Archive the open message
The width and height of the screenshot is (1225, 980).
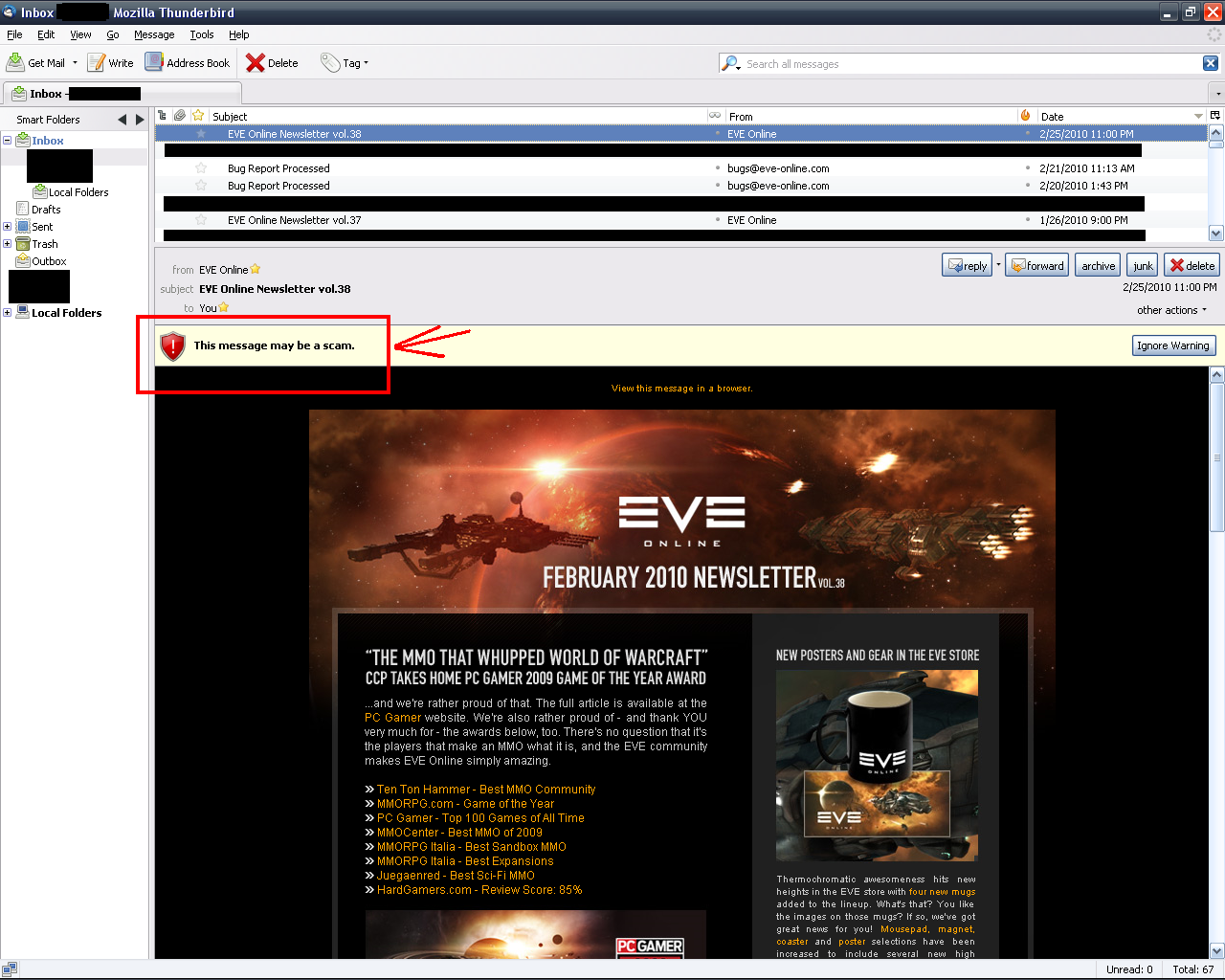click(1099, 265)
